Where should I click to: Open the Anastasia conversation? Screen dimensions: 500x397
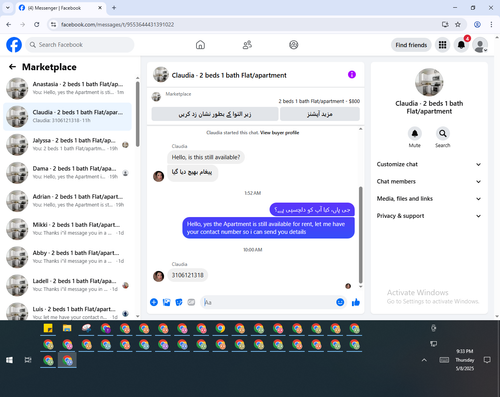click(67, 88)
